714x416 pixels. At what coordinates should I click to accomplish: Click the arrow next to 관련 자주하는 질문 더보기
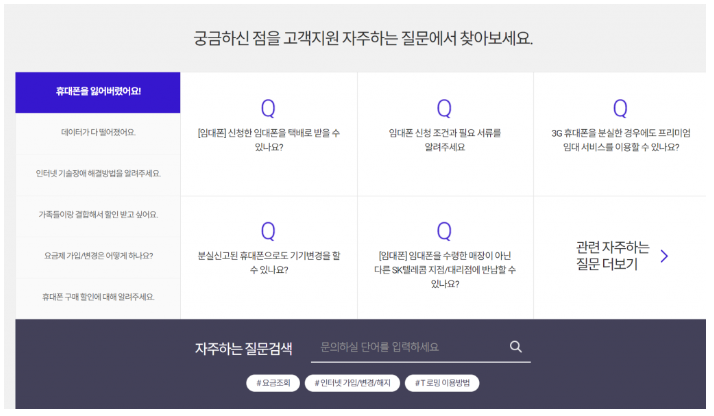664,256
